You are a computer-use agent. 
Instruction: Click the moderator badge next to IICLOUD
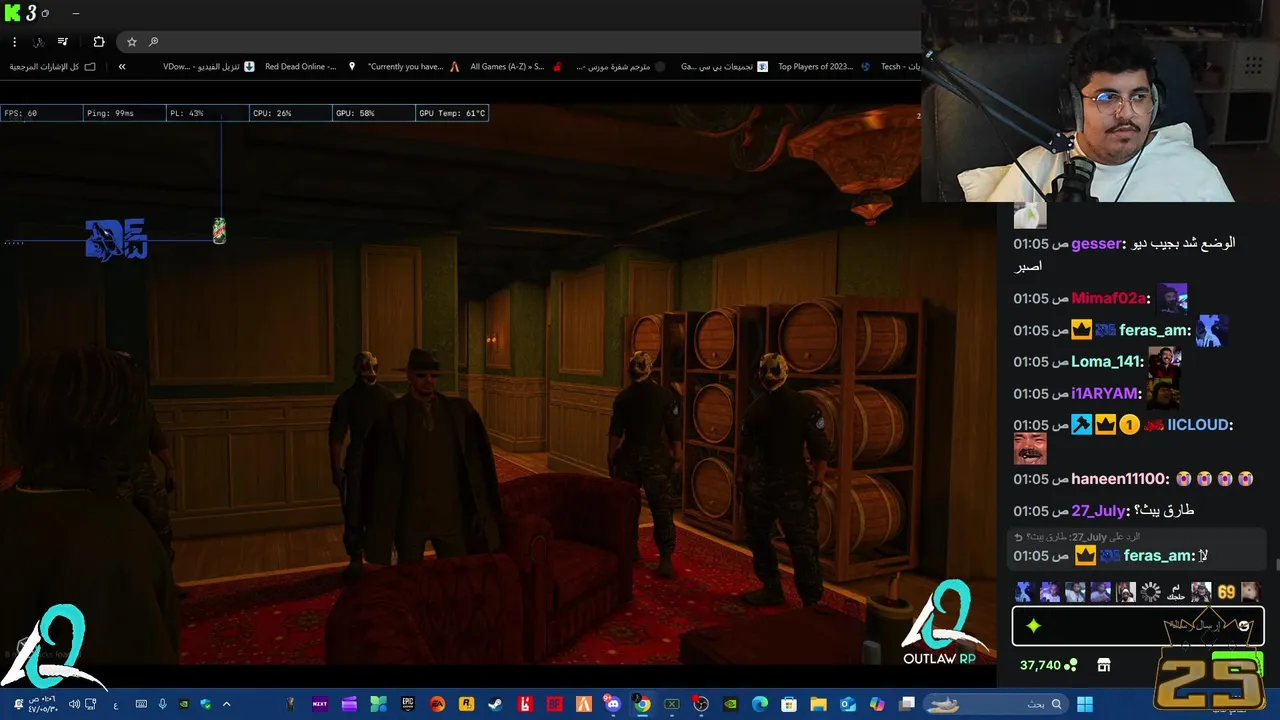point(1081,425)
